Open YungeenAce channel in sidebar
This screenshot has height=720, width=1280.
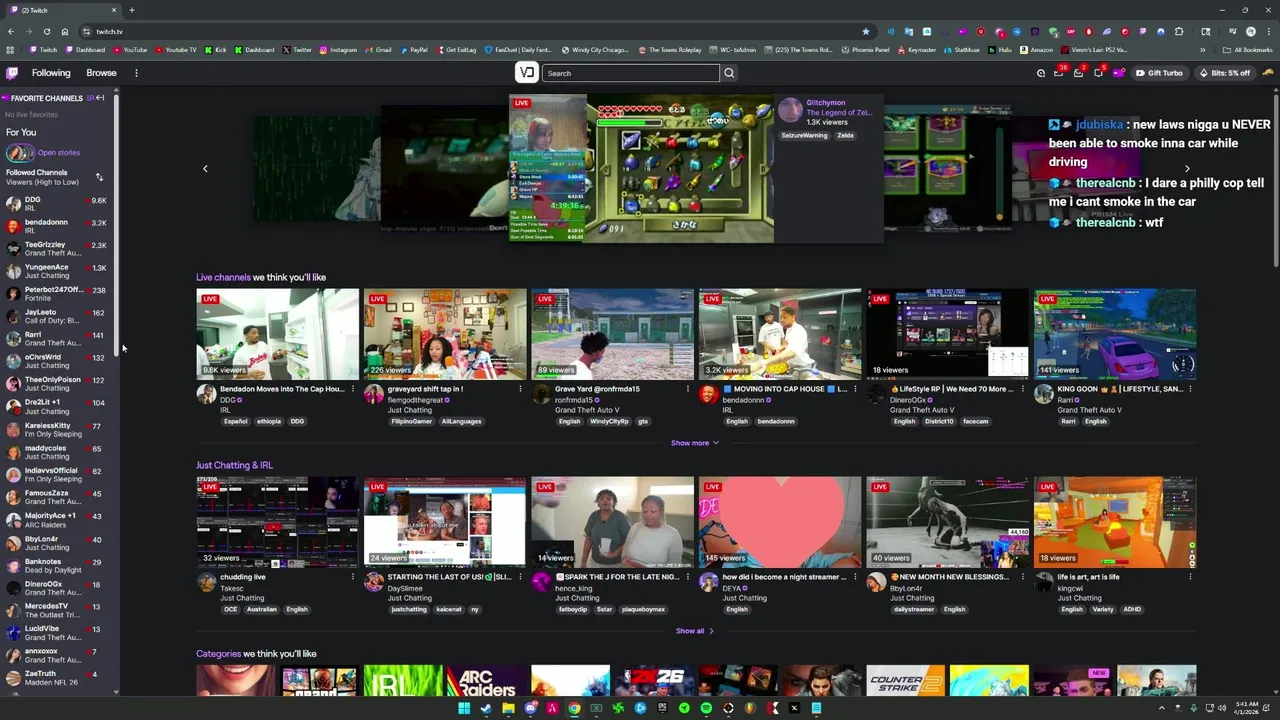click(58, 271)
